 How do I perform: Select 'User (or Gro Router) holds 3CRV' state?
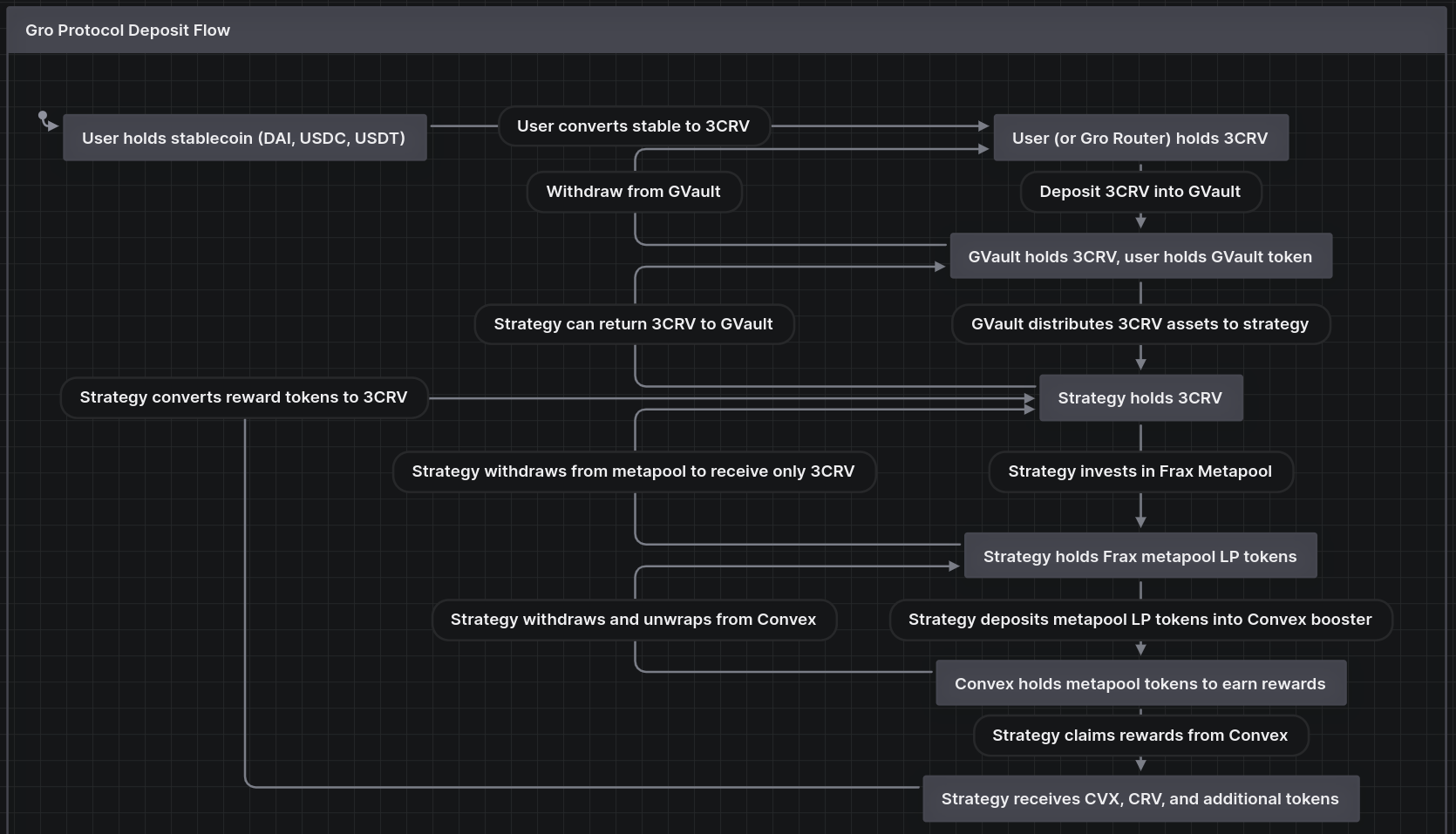point(1140,138)
